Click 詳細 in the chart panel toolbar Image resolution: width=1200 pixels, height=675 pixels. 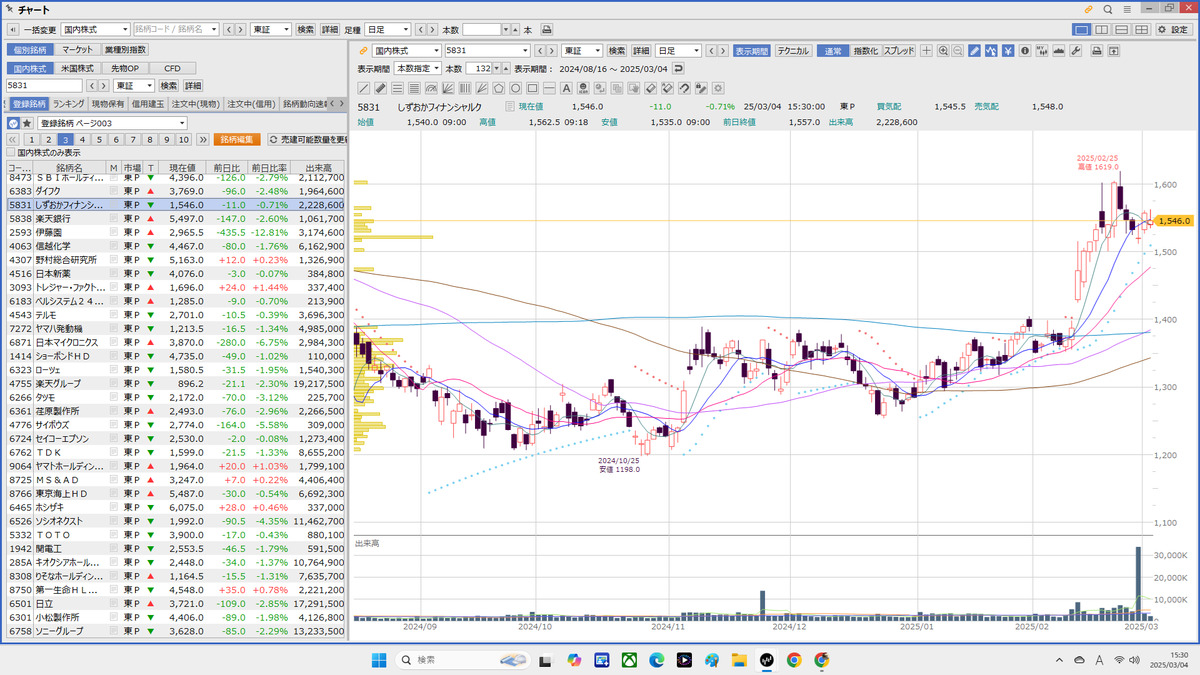[x=640, y=50]
